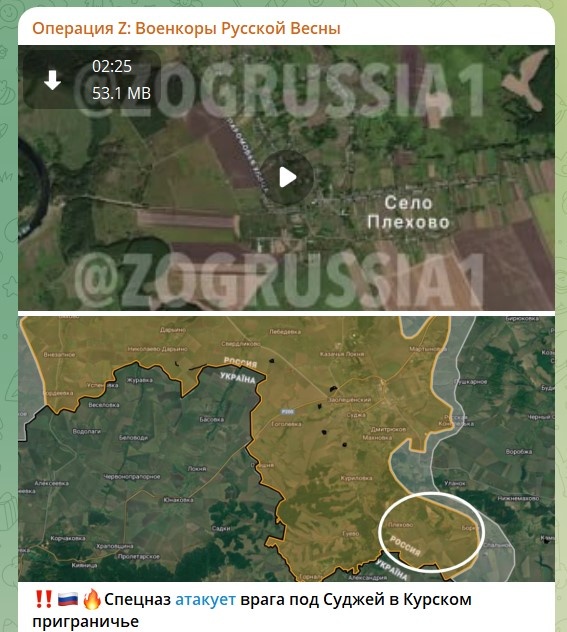Click the @ZOGRUSSIA1 watermark at video top

(x=278, y=90)
